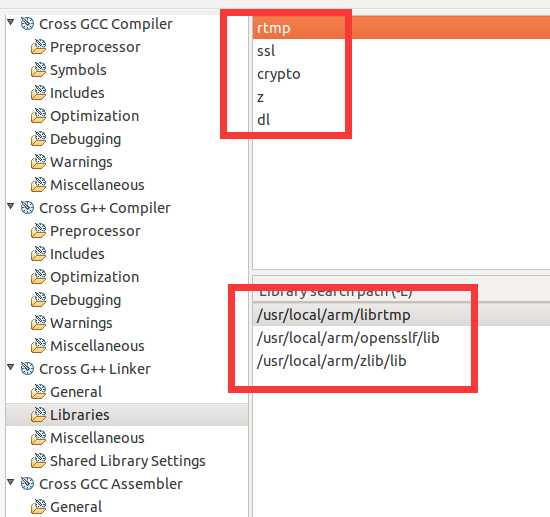550x517 pixels.
Task: Select Cross GCC Compiler in the tree
Action: point(106,24)
